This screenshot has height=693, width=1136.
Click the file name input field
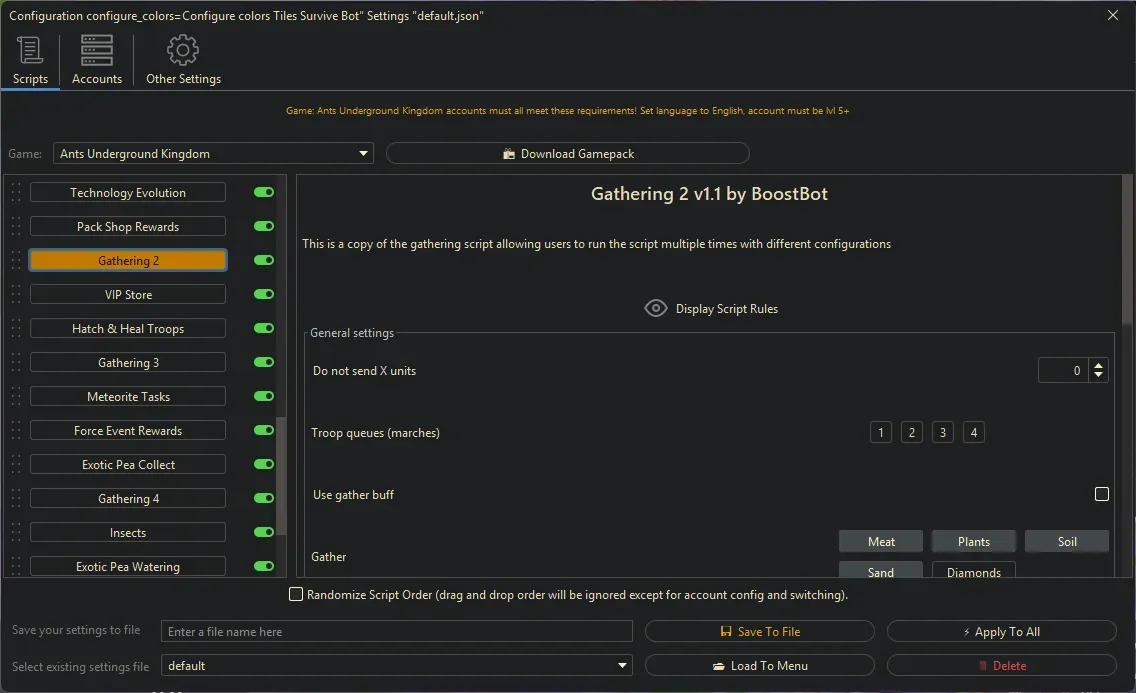coord(397,632)
